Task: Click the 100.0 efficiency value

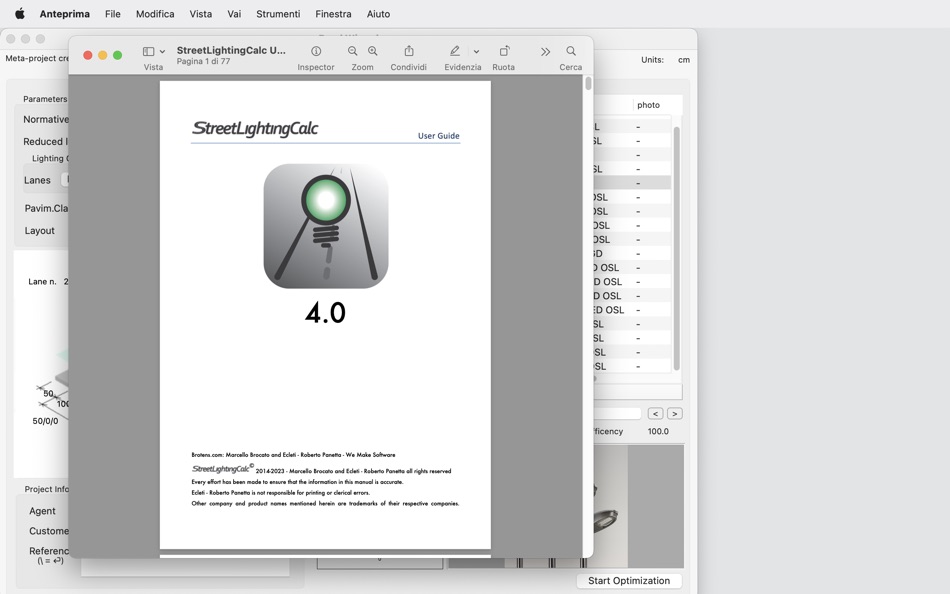Action: 658,432
